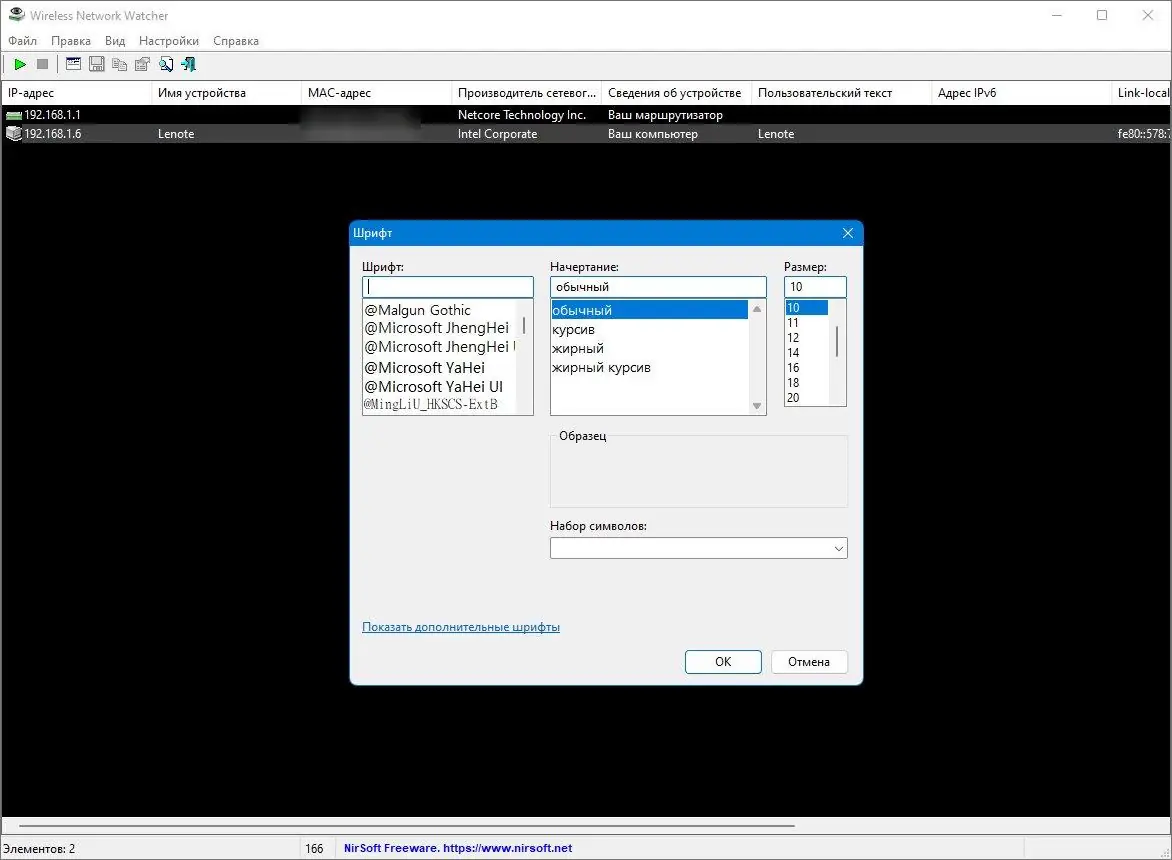Select the Intel Corporate cell
This screenshot has height=860, width=1172.
pos(497,134)
